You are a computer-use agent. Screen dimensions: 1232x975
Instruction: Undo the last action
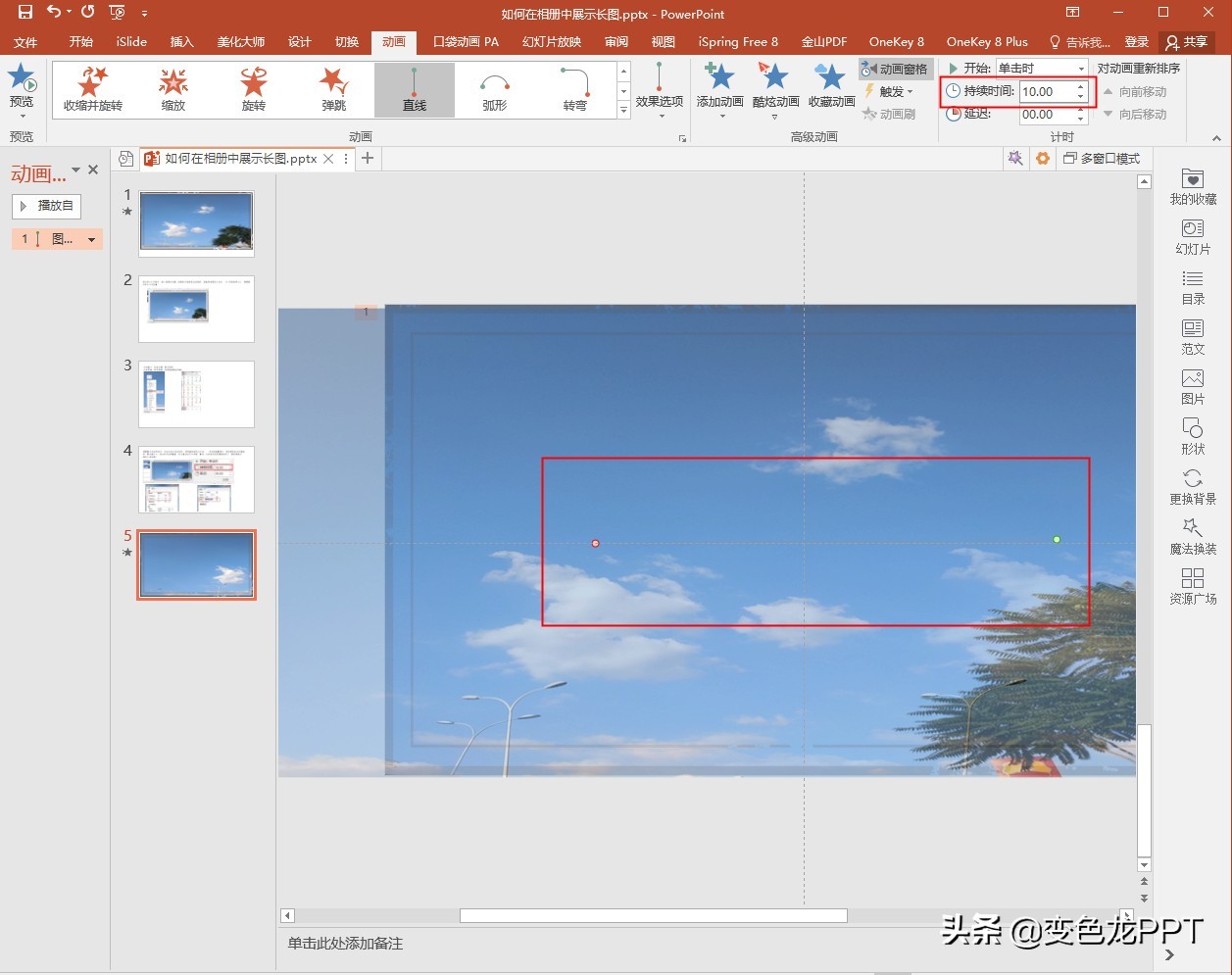coord(54,13)
